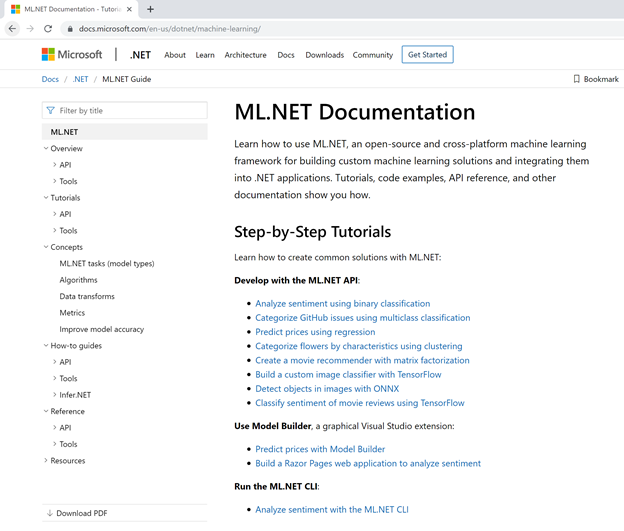Screen dimensions: 624x531
Task: Open Predict prices with Model Builder
Action: coord(320,449)
